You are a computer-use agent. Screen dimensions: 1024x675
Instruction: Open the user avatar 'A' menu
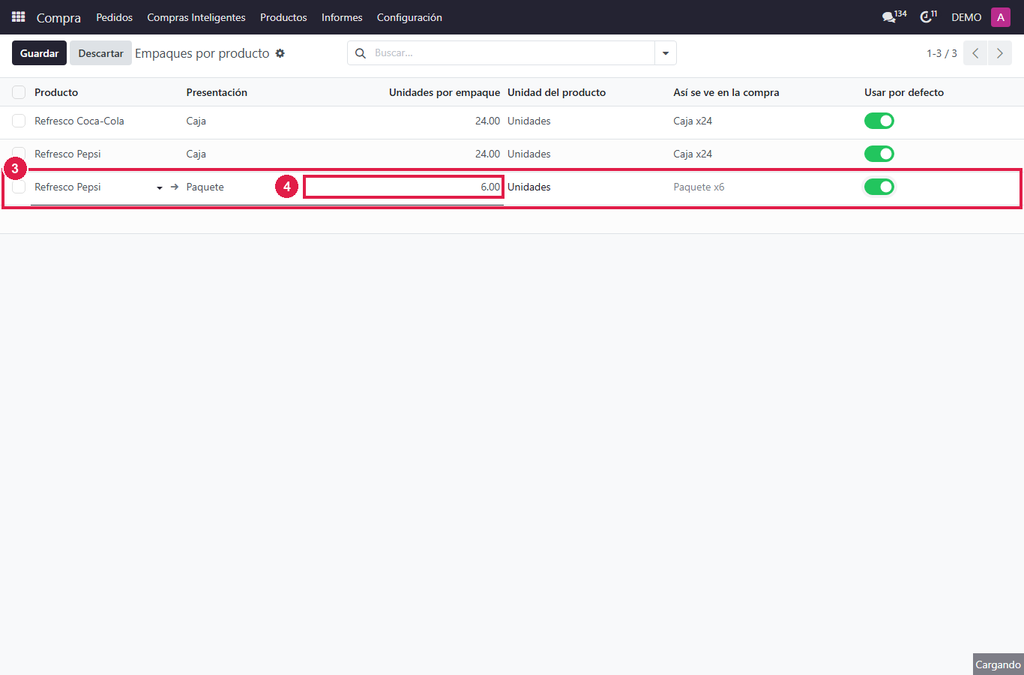click(x=1000, y=17)
